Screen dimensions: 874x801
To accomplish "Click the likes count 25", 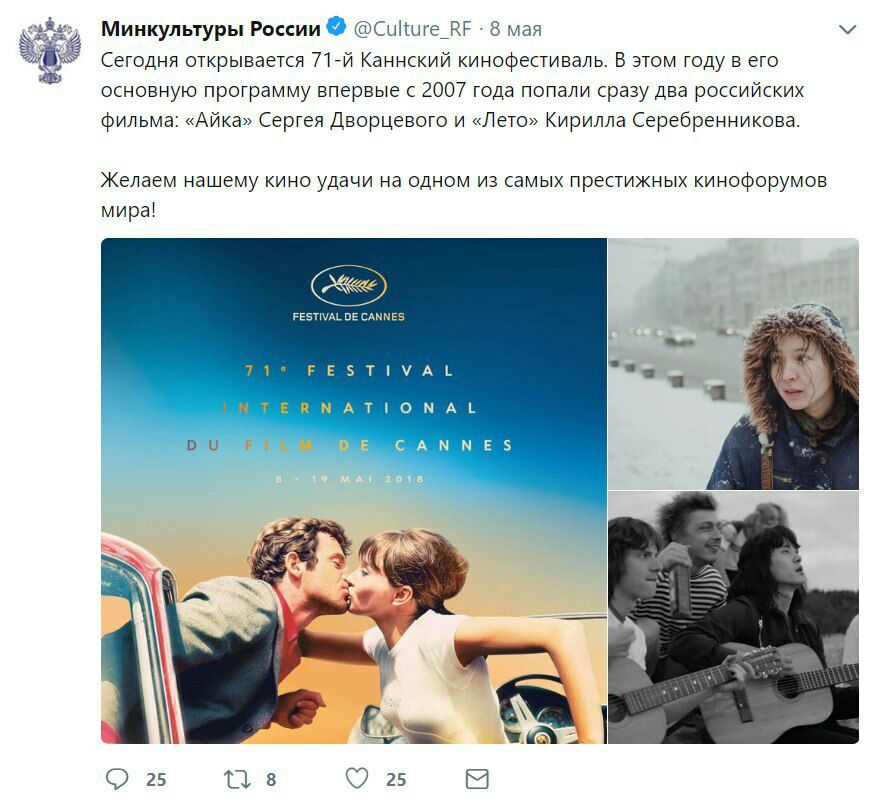I will point(396,779).
